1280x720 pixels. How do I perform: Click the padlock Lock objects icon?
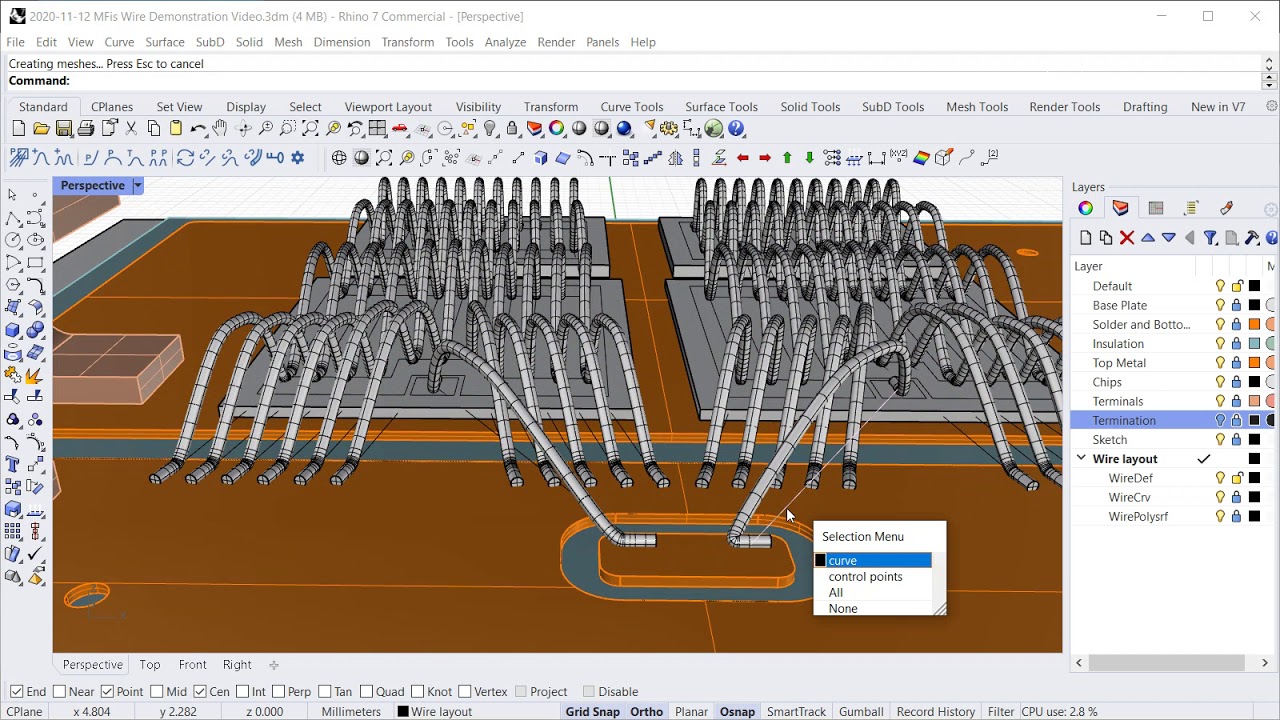point(512,129)
